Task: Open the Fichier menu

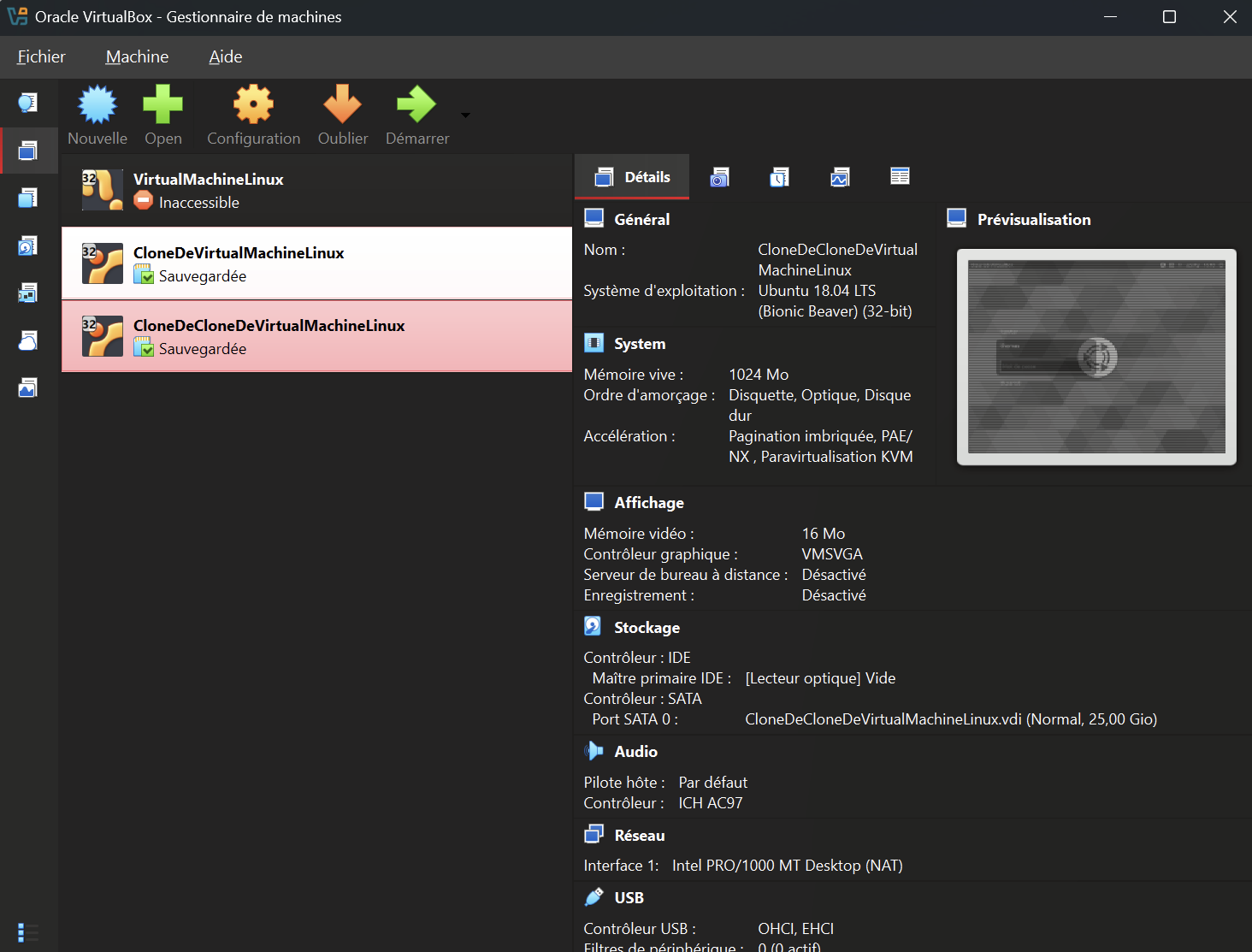Action: tap(41, 56)
